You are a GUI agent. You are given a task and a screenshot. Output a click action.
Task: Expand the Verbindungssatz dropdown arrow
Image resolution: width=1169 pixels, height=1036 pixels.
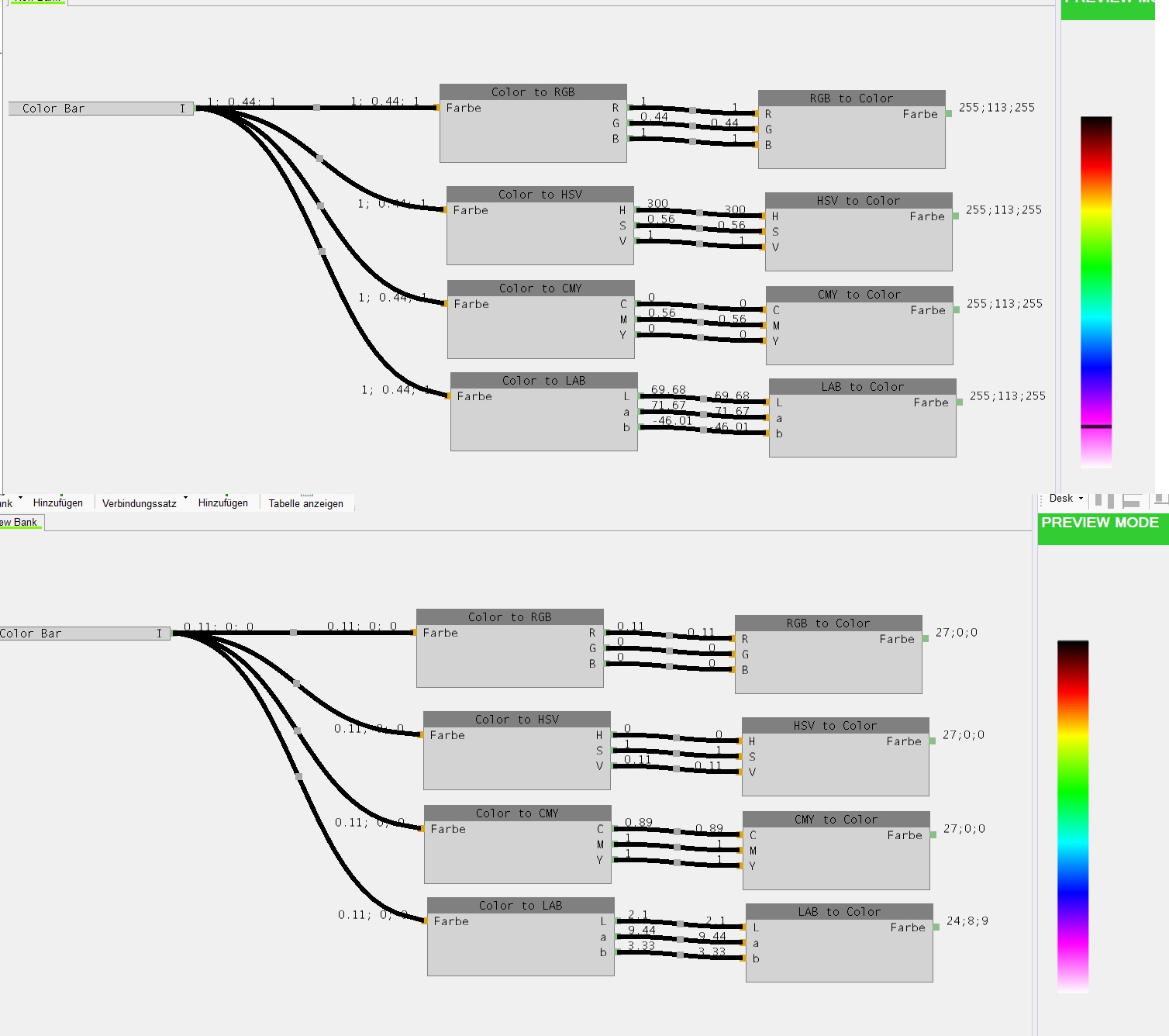tap(185, 499)
